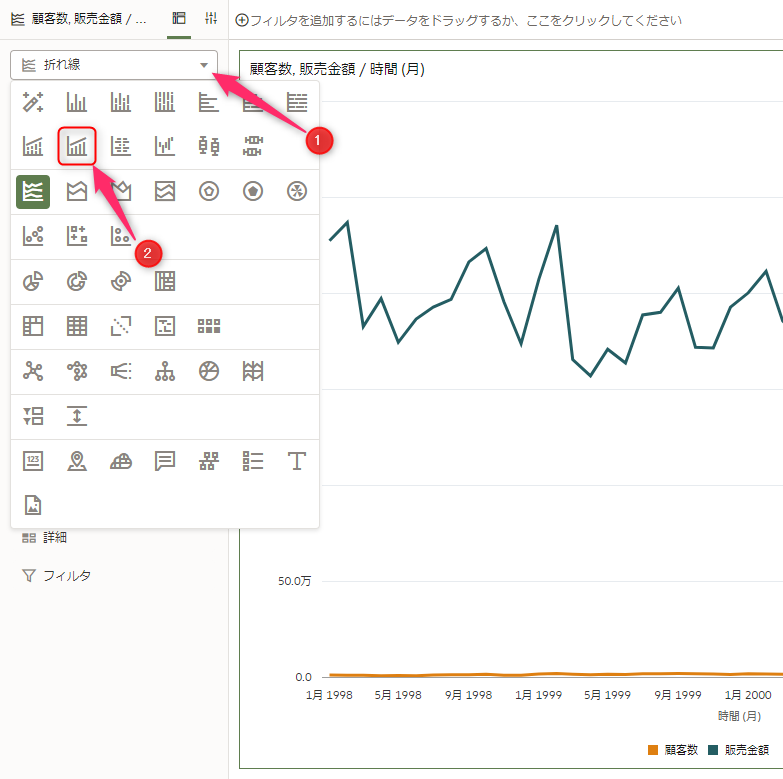
Task: Pick the chord diagram circle icon
Action: pos(209,371)
